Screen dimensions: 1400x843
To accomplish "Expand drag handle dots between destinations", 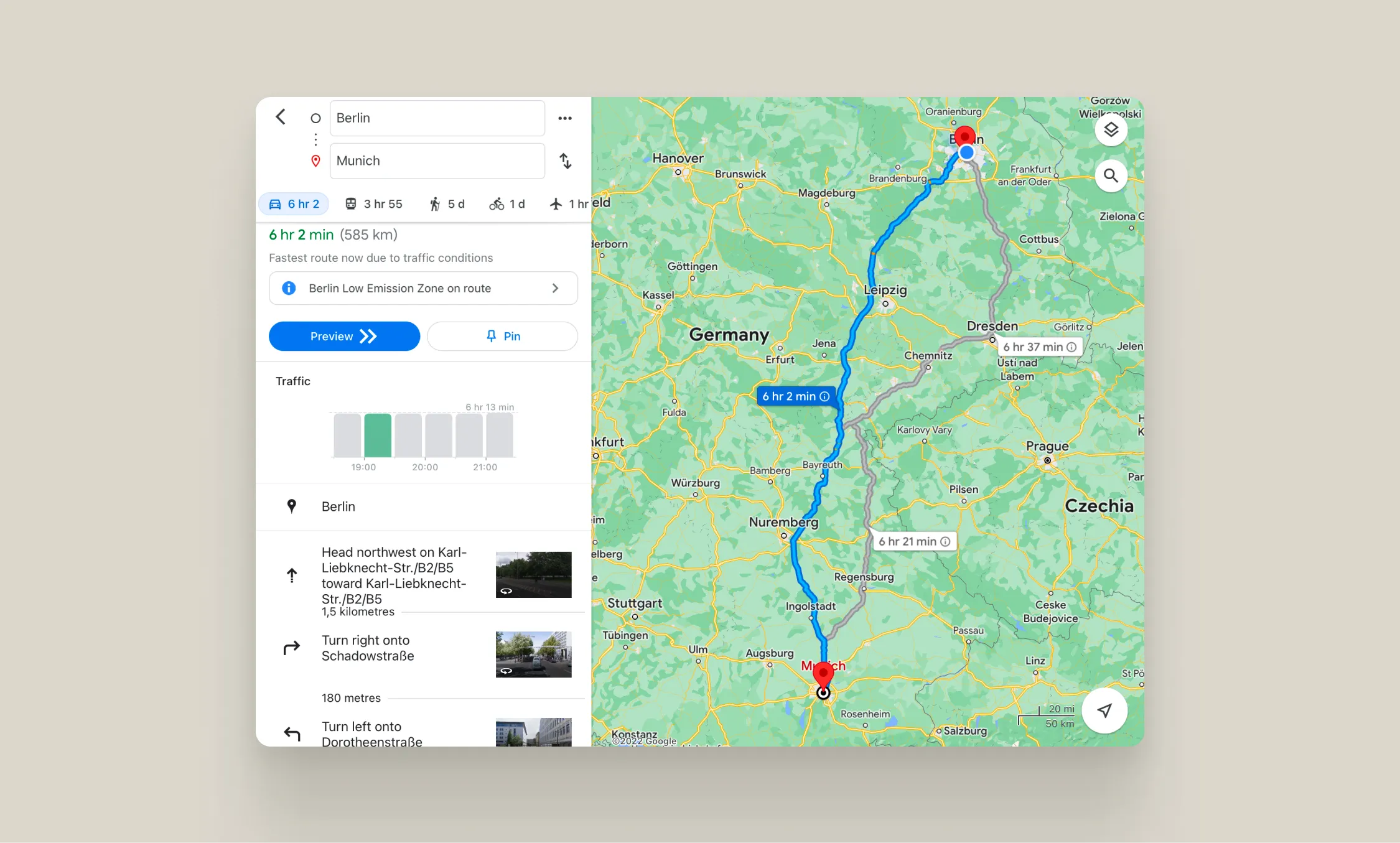I will pos(315,139).
